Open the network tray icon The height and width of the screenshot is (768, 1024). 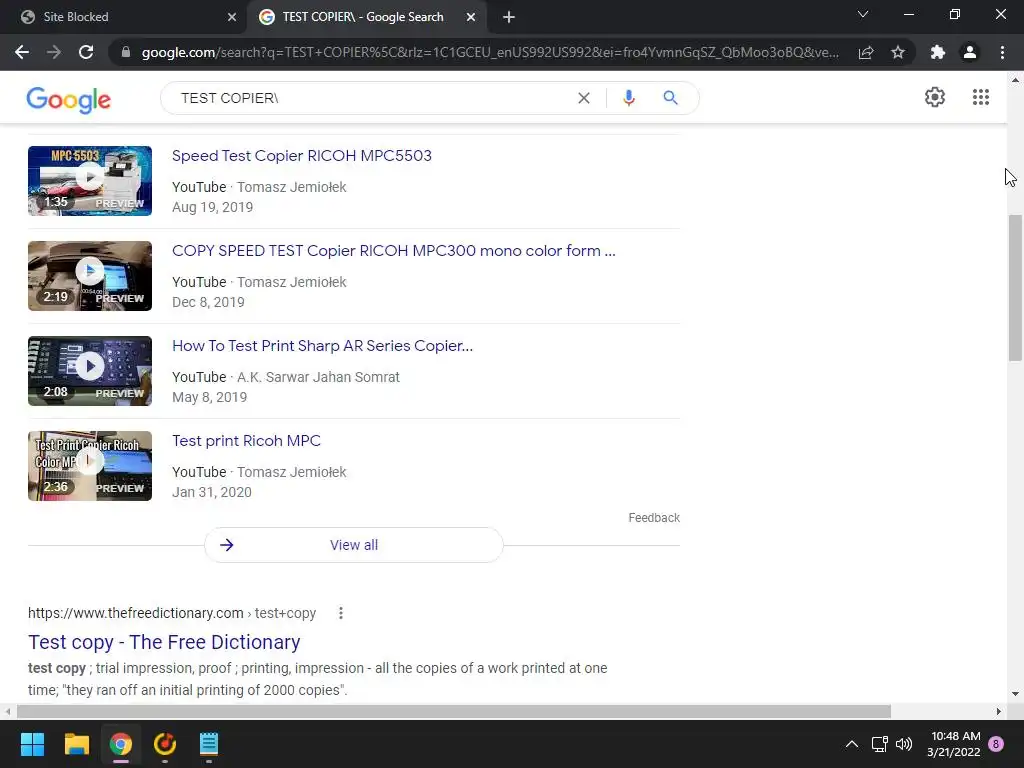pyautogui.click(x=880, y=744)
